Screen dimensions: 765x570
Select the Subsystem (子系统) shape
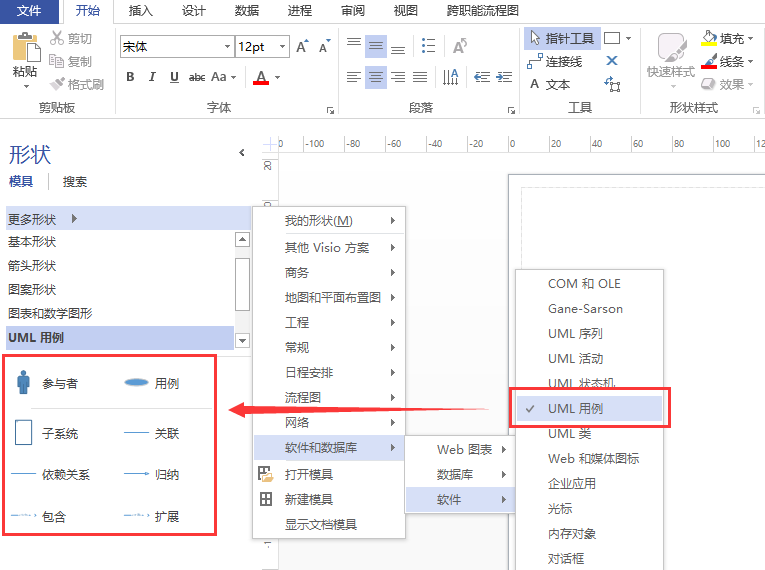[x=24, y=433]
